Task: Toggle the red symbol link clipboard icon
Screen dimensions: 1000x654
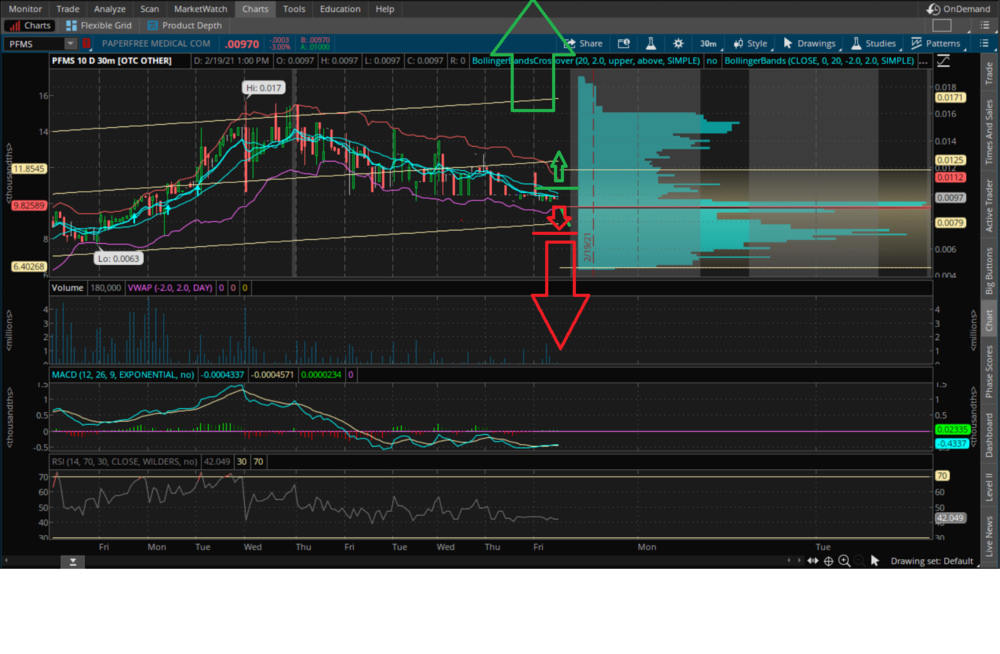Action: [88, 43]
